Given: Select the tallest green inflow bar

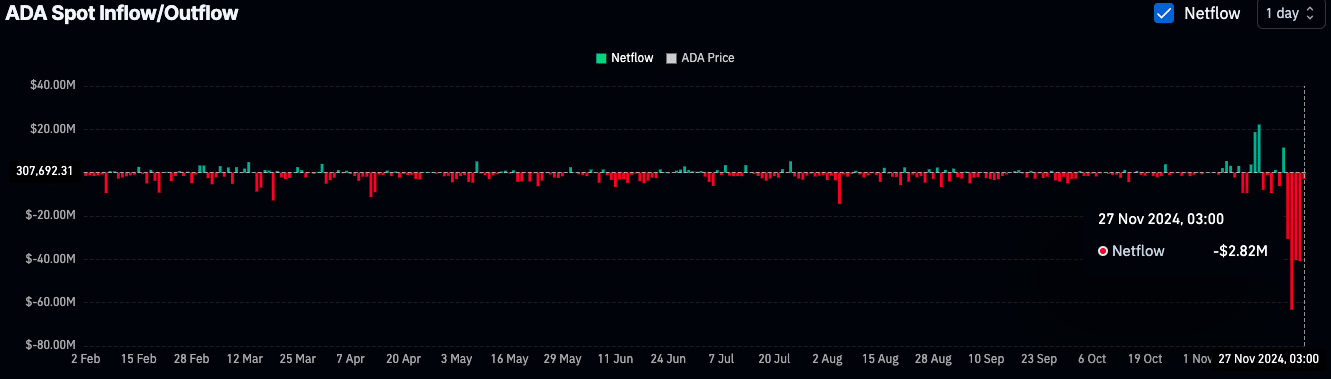Looking at the screenshot, I should pyautogui.click(x=1259, y=148).
